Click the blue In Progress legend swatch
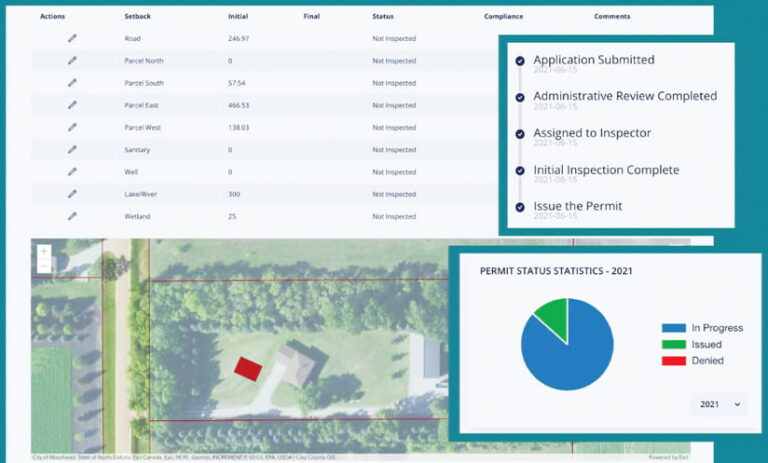The height and width of the screenshot is (463, 768). point(673,328)
